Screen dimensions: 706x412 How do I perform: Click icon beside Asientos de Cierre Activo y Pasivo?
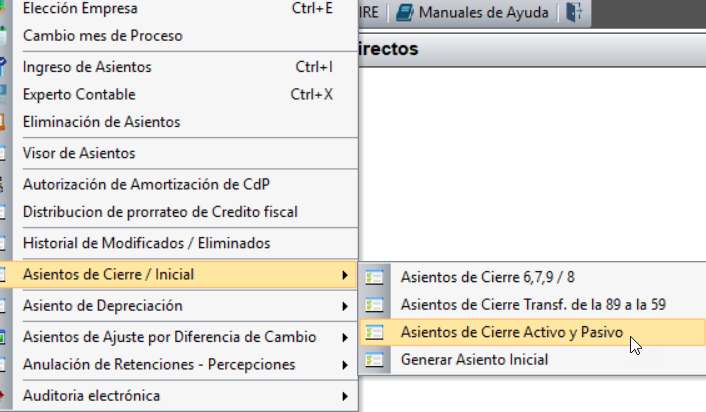tap(374, 332)
